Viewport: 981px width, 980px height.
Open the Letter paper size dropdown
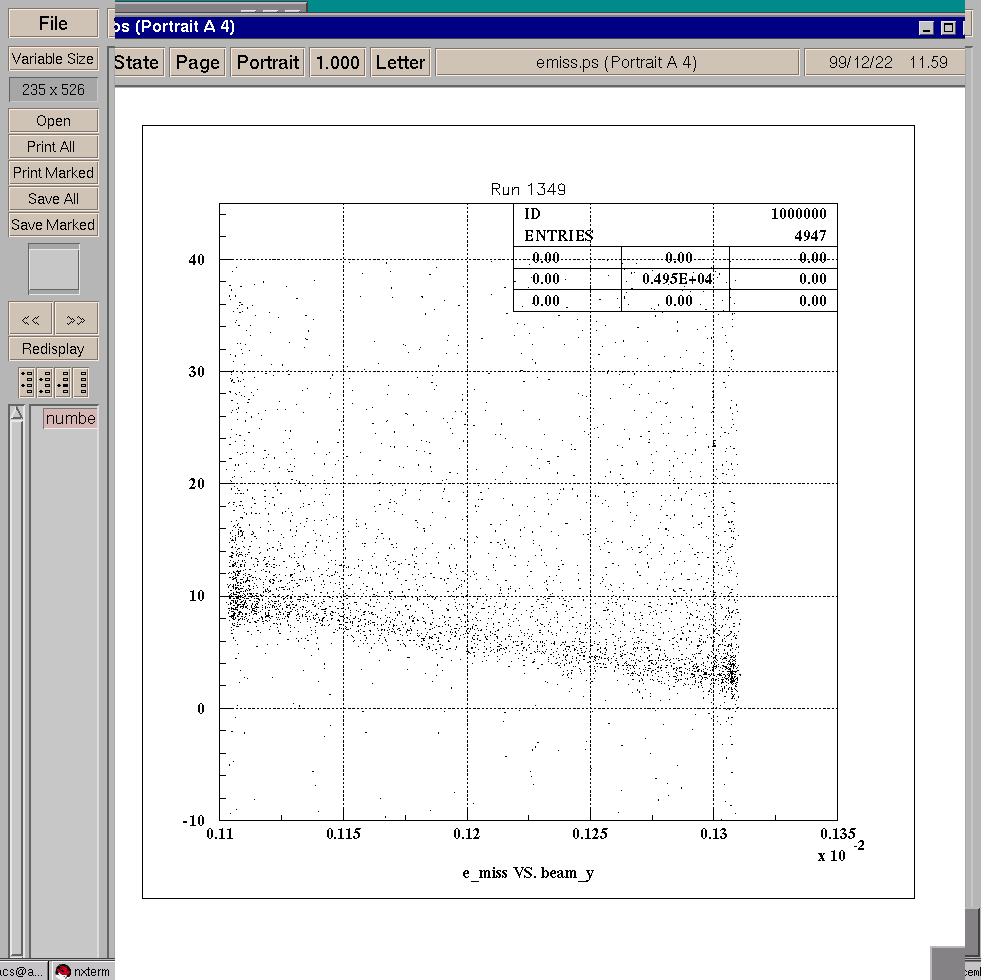[x=400, y=63]
